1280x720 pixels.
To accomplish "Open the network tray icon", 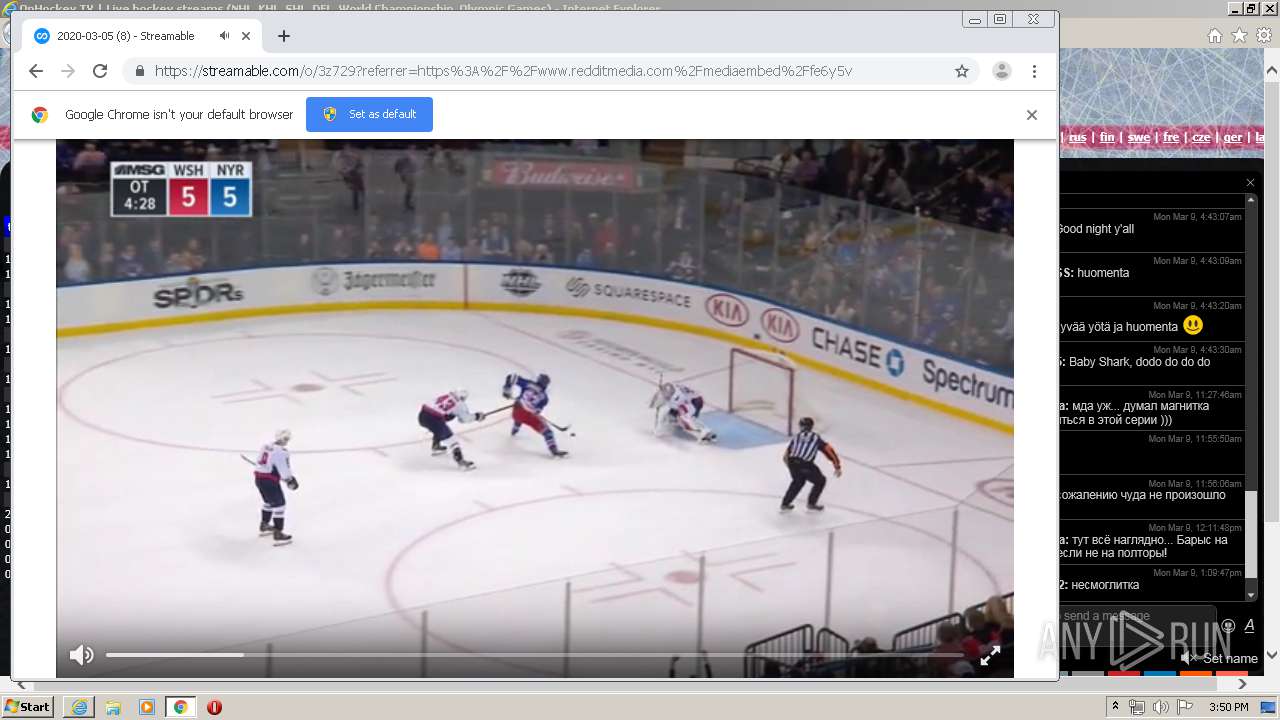I will click(1137, 707).
